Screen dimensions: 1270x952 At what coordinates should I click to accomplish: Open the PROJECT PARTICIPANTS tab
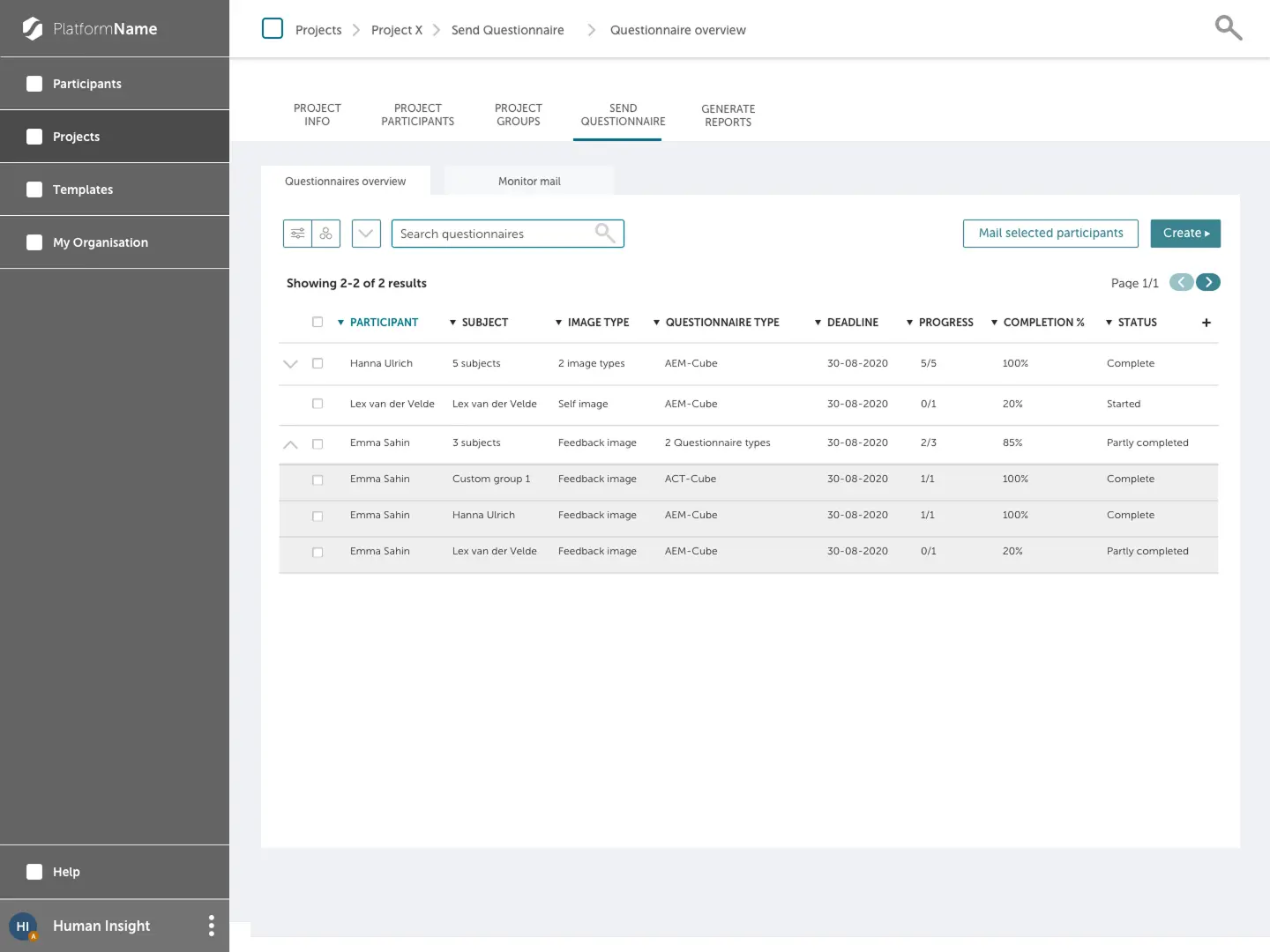[418, 115]
